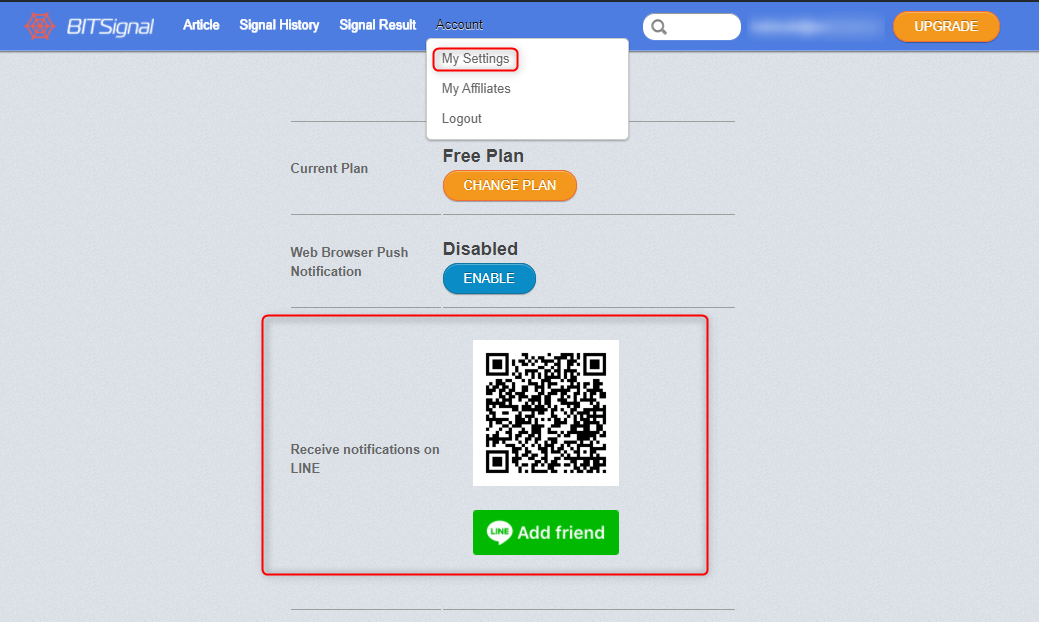Open Signal Result page

pos(378,25)
